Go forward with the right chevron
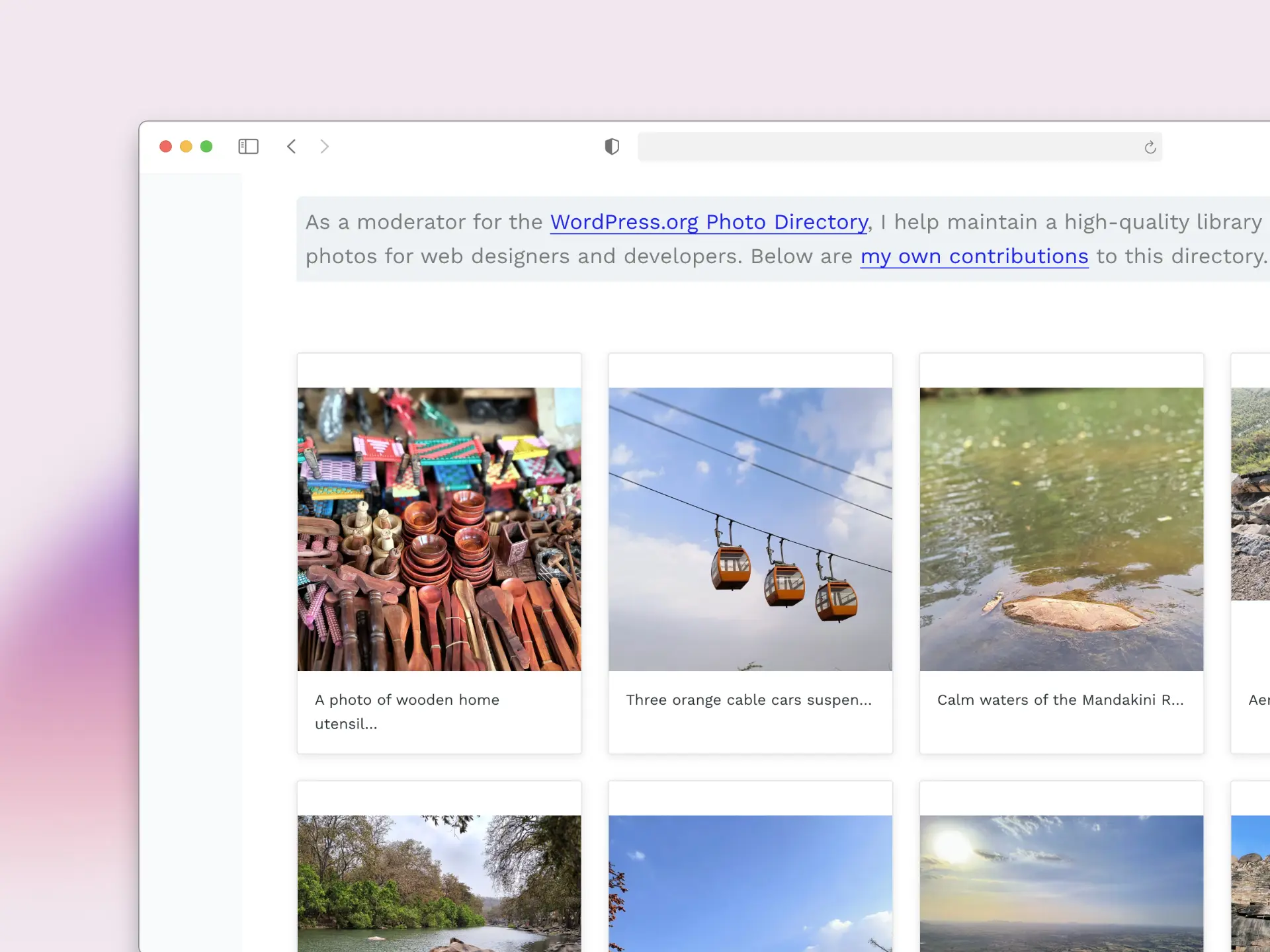Screen dimensions: 1270x952 pos(324,146)
